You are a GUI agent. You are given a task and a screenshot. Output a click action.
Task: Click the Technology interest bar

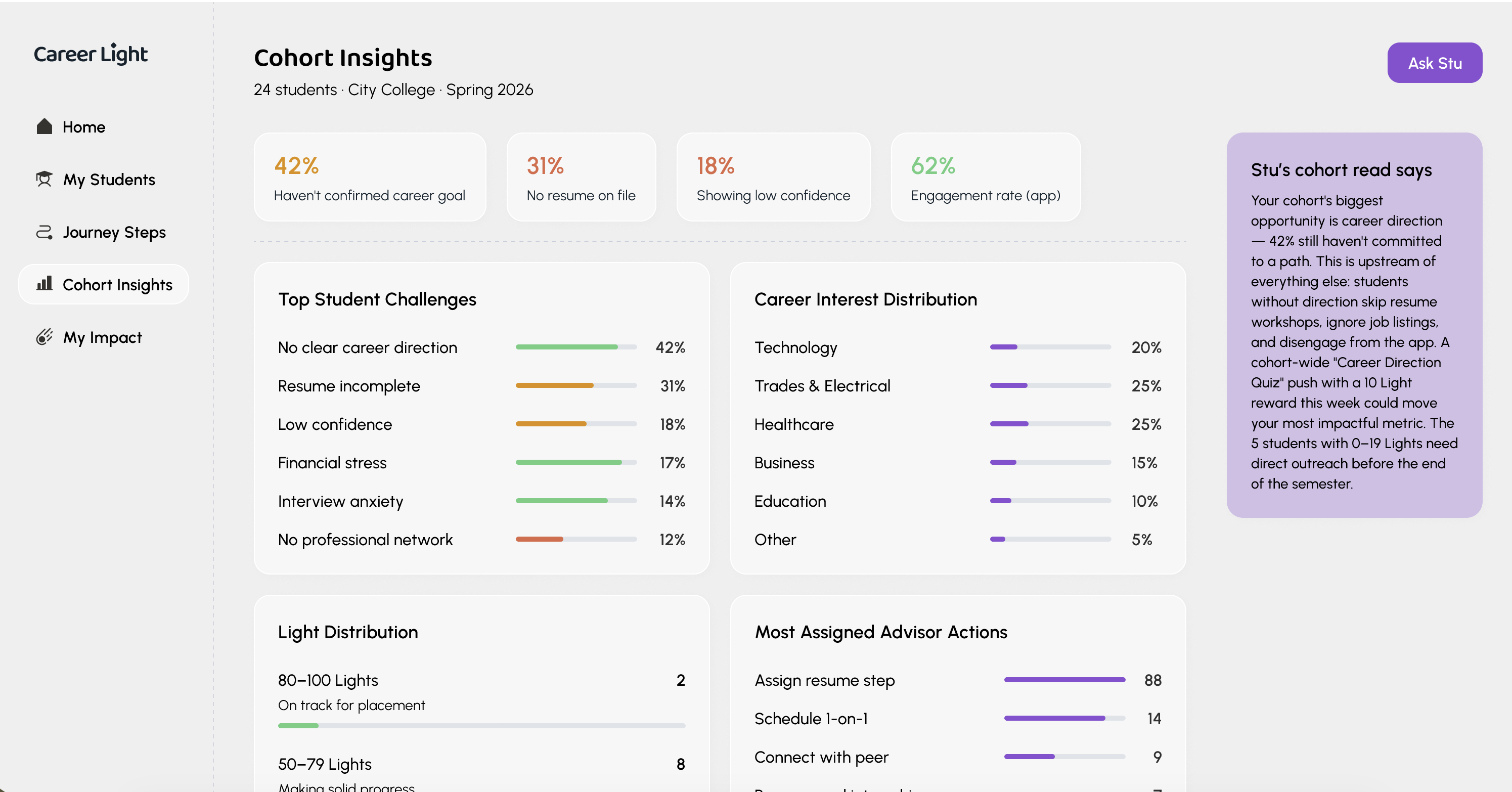[1051, 347]
